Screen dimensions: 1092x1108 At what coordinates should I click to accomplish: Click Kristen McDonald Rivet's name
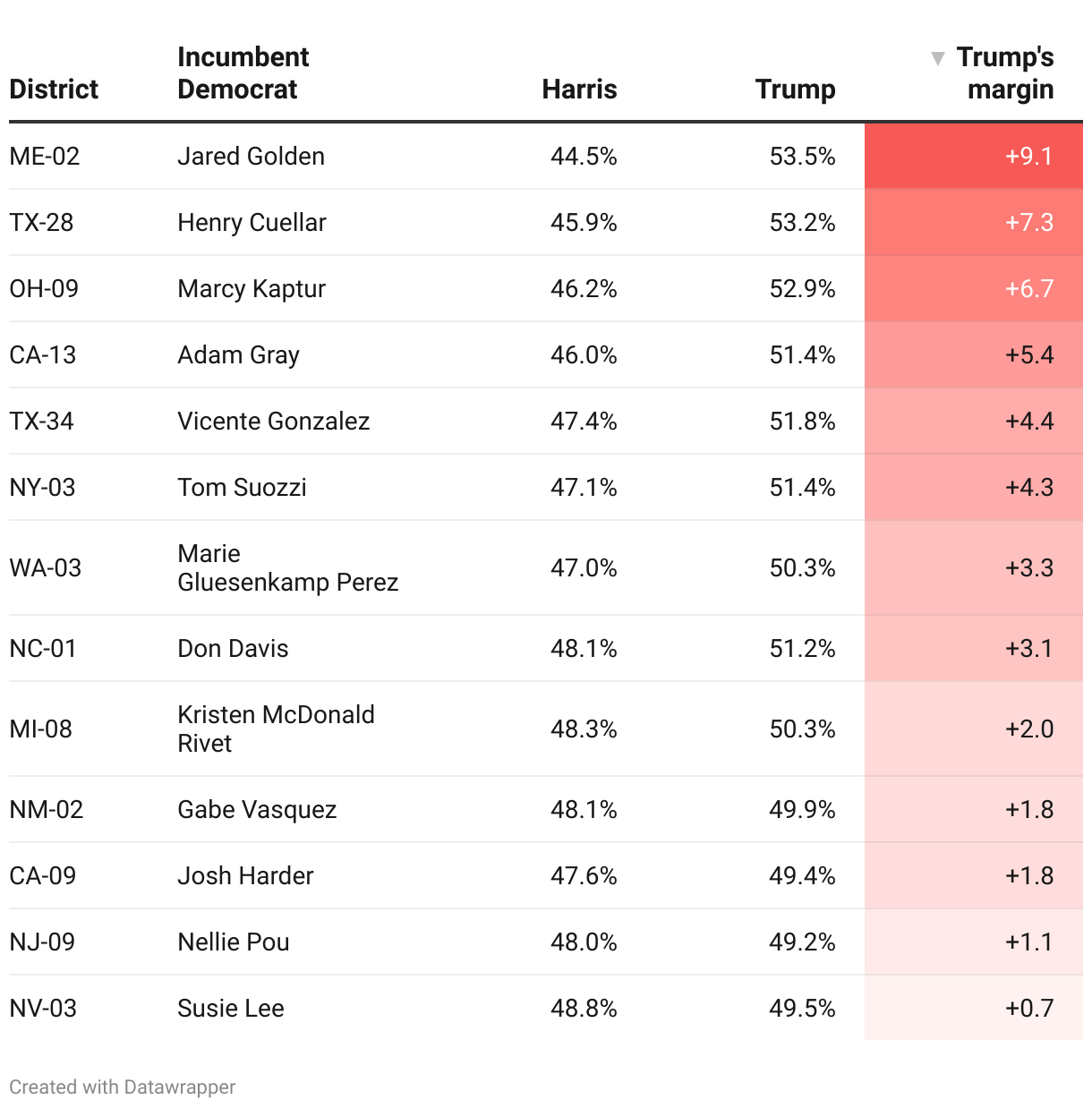tap(276, 729)
